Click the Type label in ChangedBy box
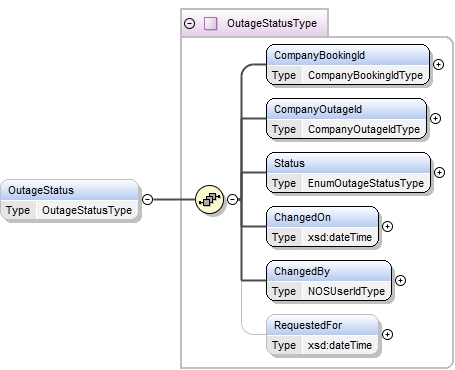This screenshot has height=370, width=455. click(x=284, y=291)
